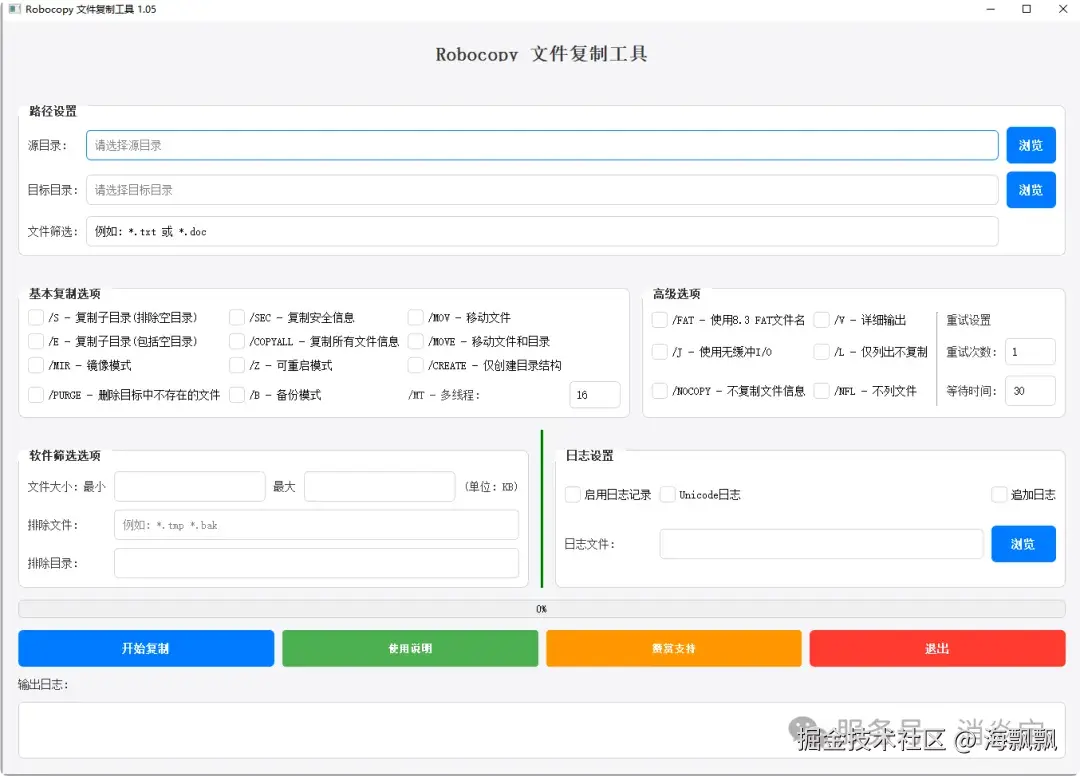The image size is (1080, 776).
Task: Enable /SEC 复制安全信息
Action: click(237, 317)
